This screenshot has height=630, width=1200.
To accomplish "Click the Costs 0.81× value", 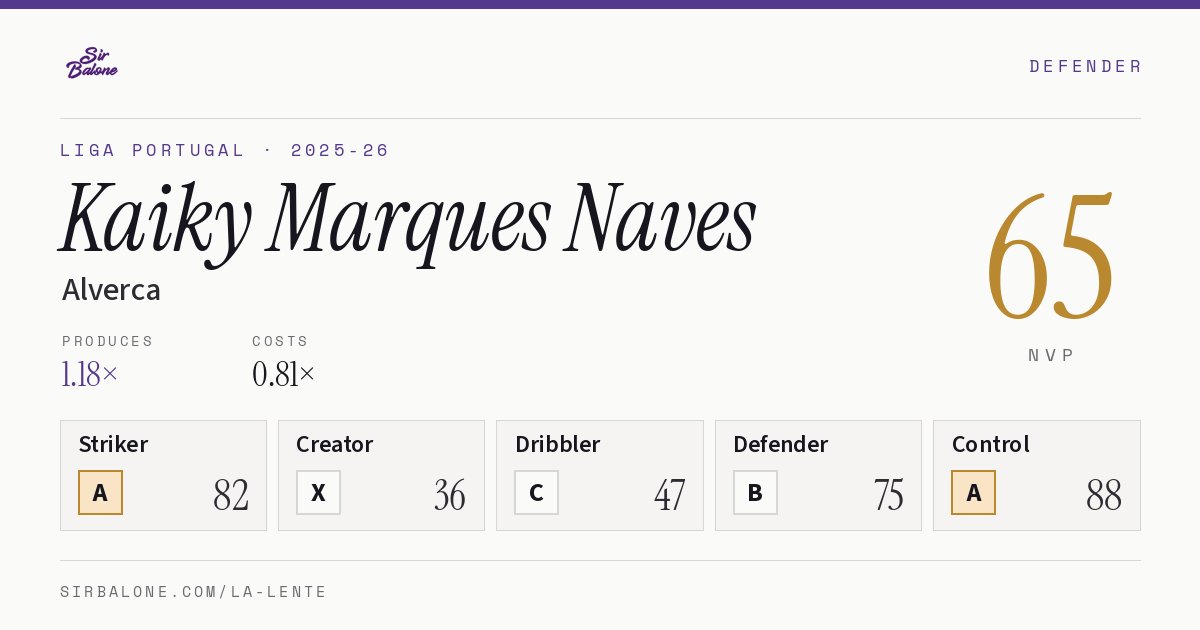I will click(x=283, y=374).
